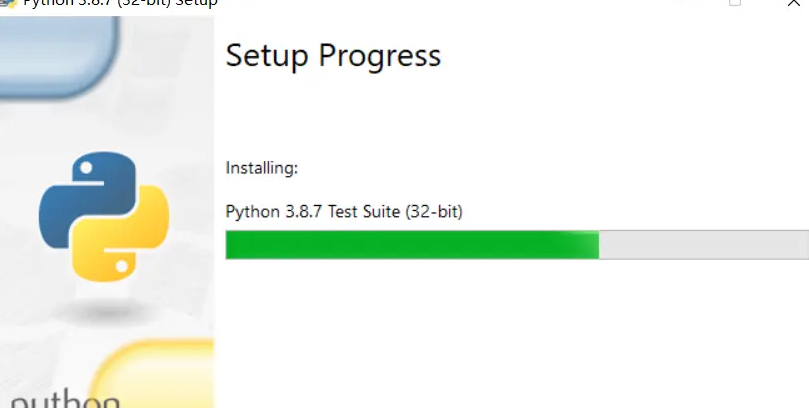Image resolution: width=809 pixels, height=408 pixels.
Task: Close the Python Setup window with X
Action: (x=794, y=3)
